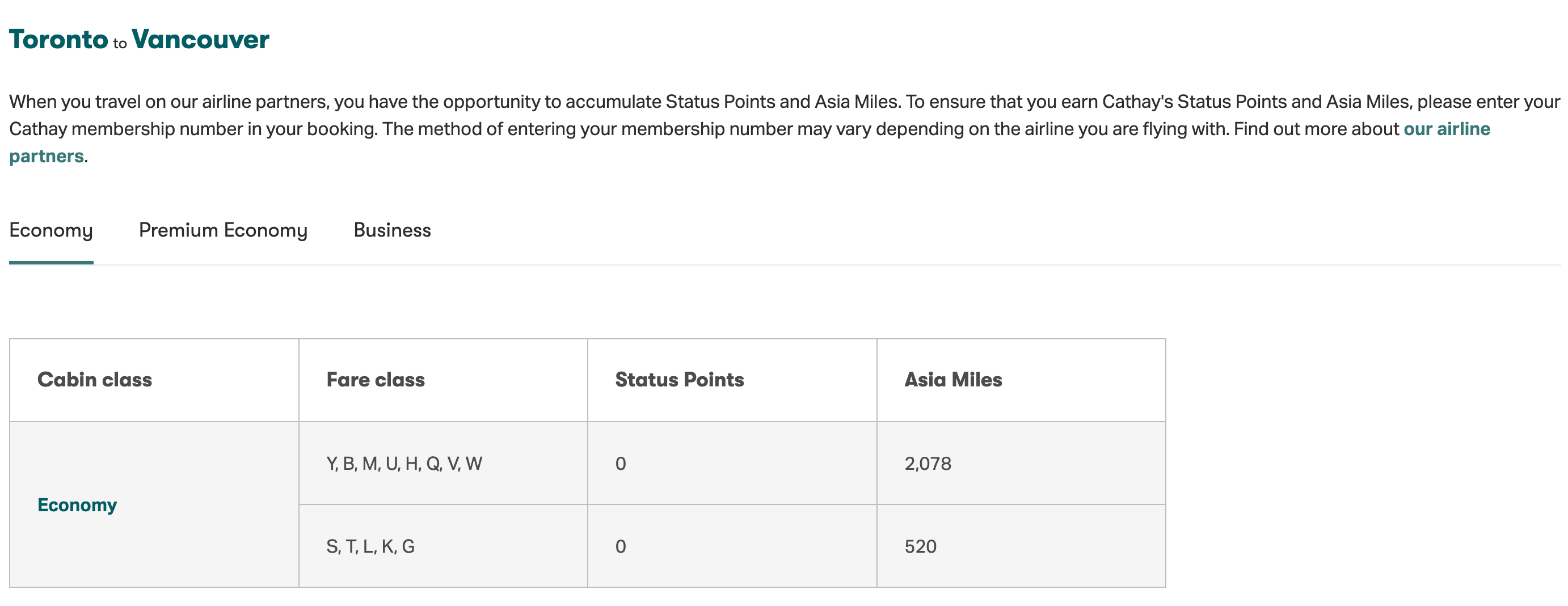Click the word Vancouver in the heading

coord(199,40)
